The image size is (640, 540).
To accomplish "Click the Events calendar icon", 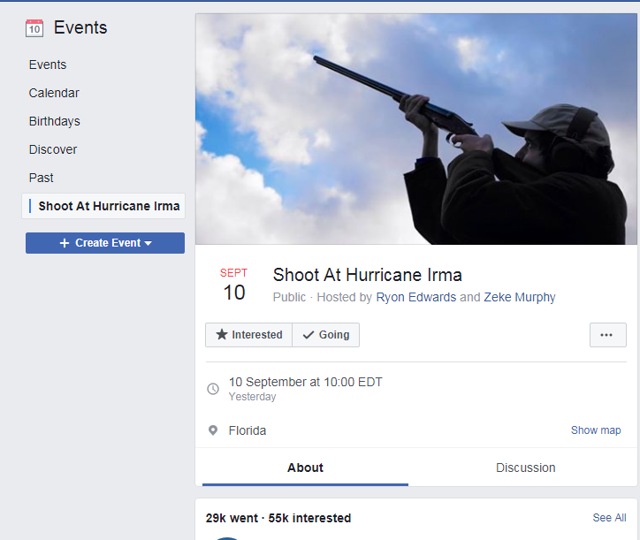I will (34, 28).
